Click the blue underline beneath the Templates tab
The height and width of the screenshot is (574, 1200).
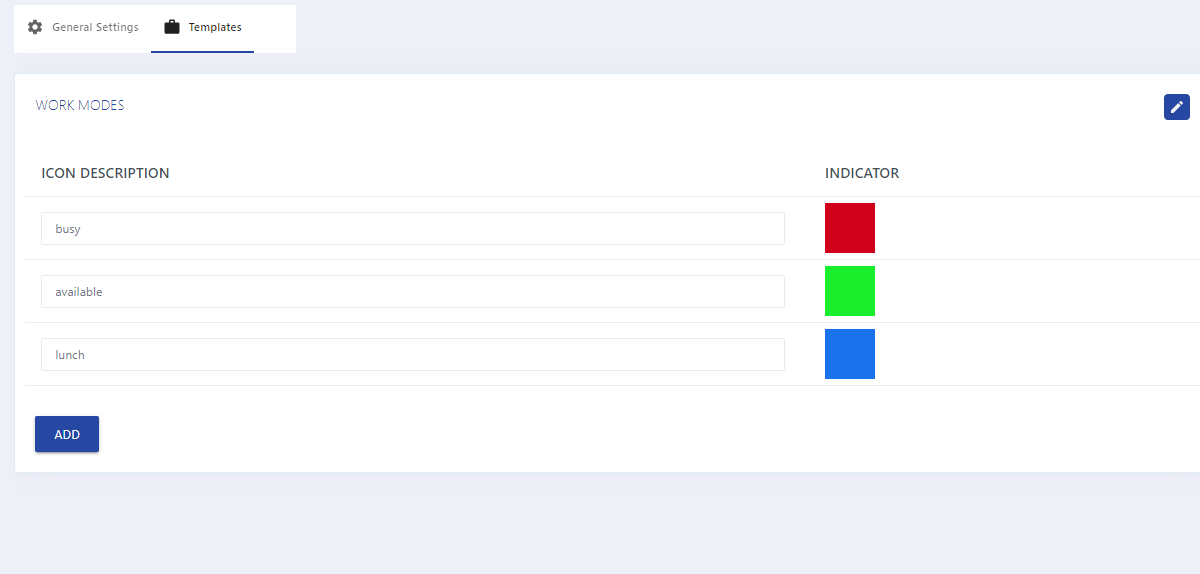[x=202, y=51]
